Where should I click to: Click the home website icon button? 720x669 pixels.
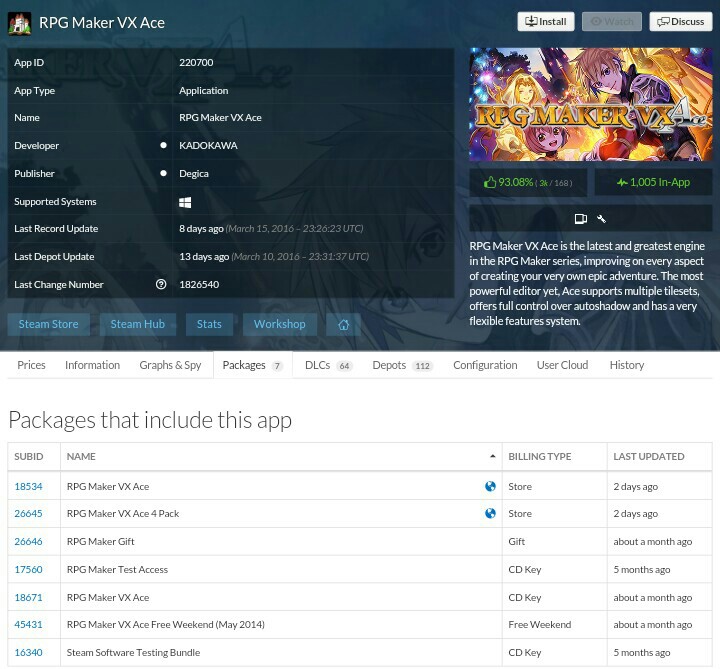click(343, 324)
